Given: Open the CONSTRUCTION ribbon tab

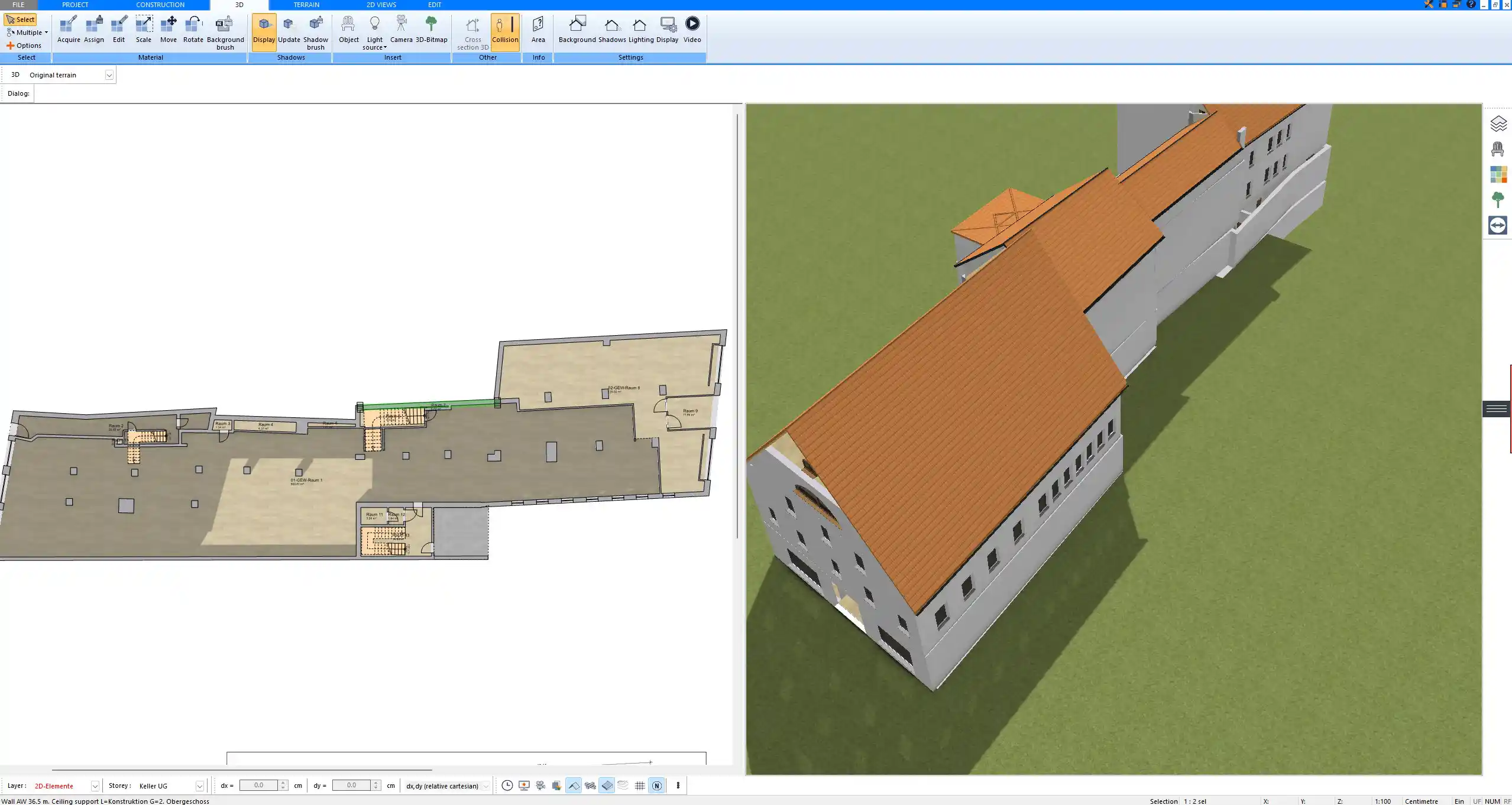Looking at the screenshot, I should [x=160, y=4].
